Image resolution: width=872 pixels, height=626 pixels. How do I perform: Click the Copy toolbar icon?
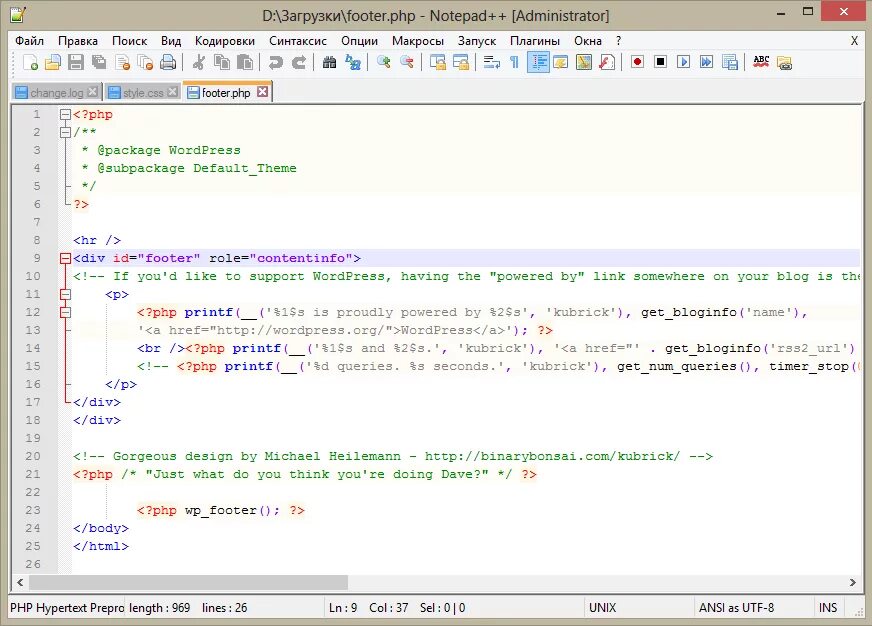(222, 62)
